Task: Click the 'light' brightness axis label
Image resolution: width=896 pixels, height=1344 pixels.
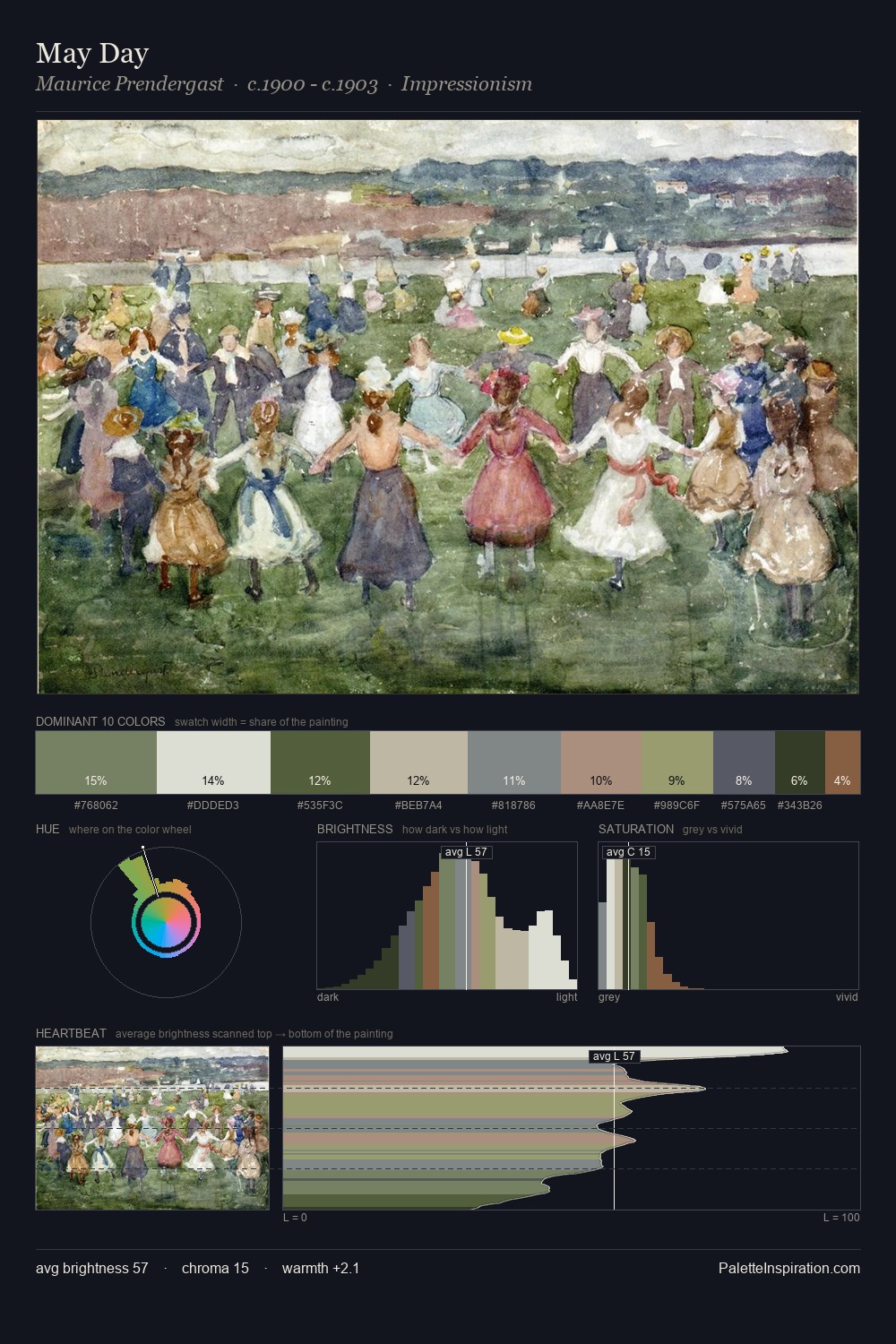Action: coord(567,997)
